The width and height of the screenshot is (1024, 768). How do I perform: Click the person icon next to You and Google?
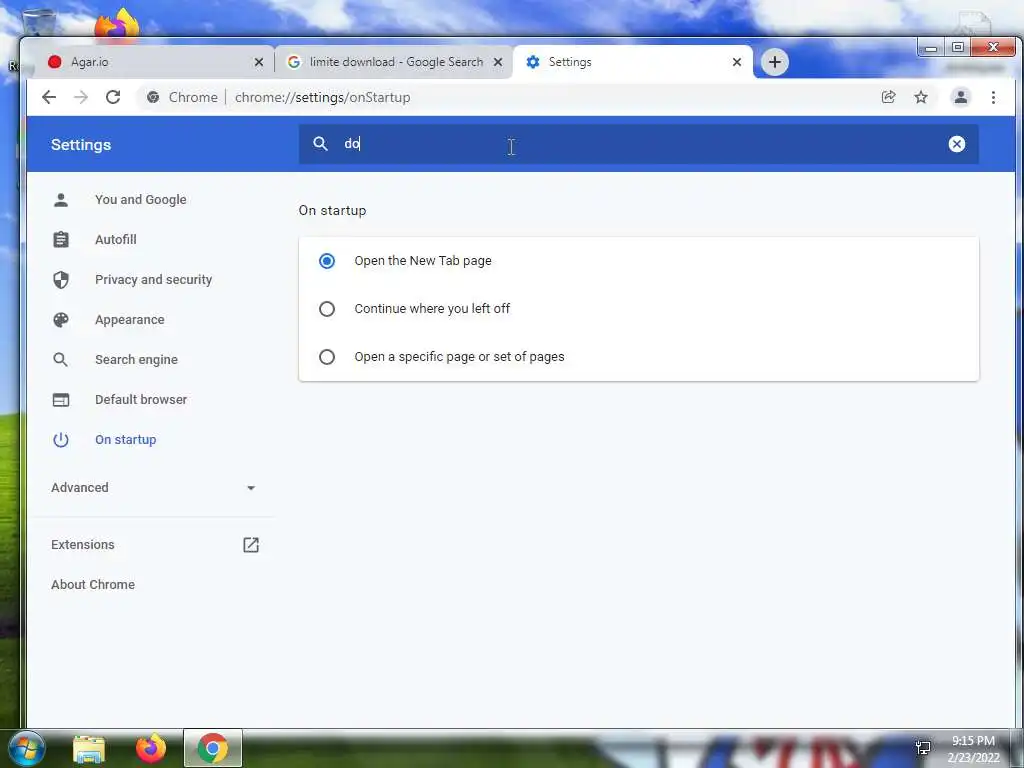[x=61, y=200]
